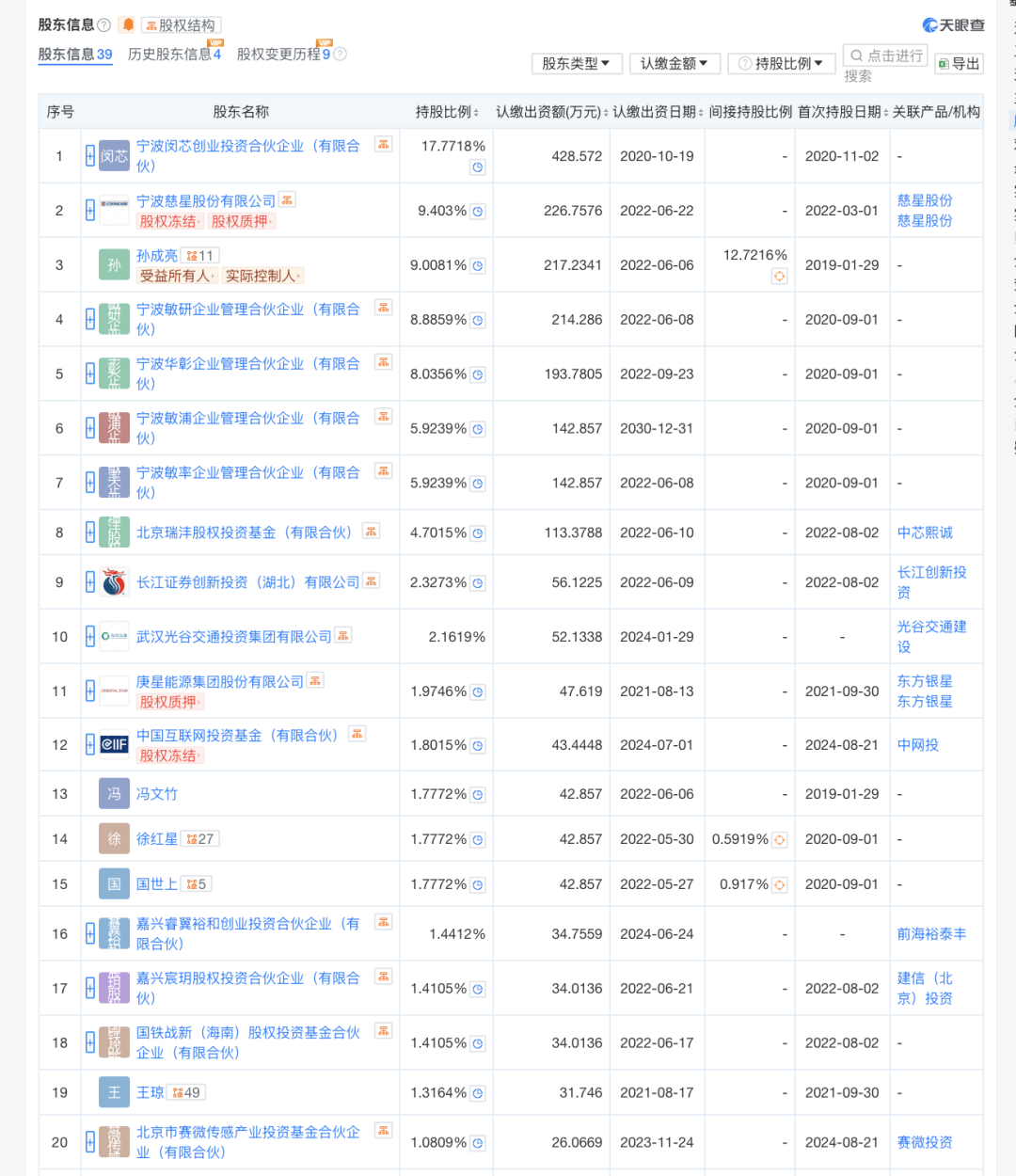Viewport: 1016px width, 1176px height.
Task: Click the help icon beside 股东信息 title
Action: [x=104, y=25]
